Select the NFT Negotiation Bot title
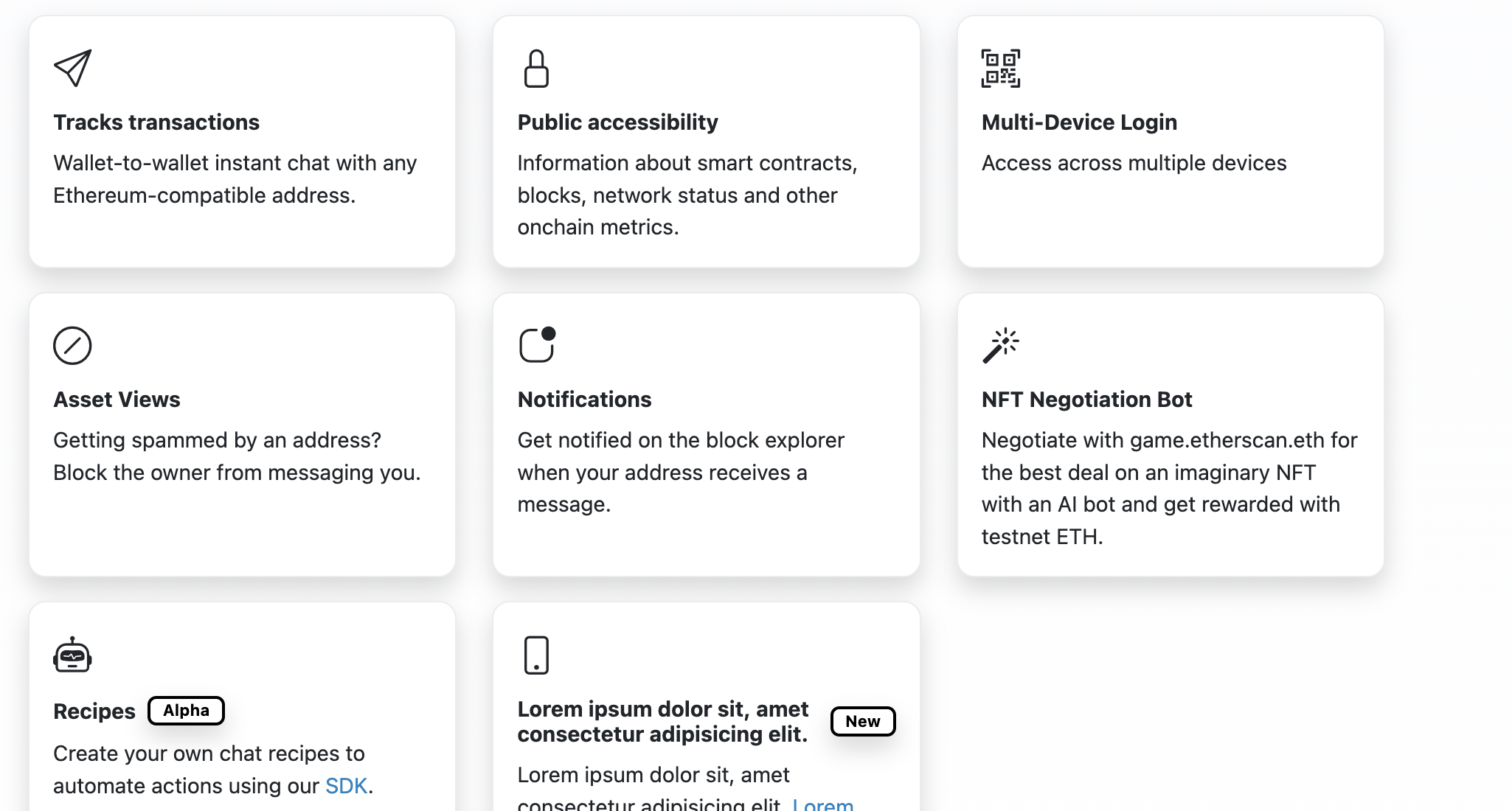1512x811 pixels. click(1086, 400)
